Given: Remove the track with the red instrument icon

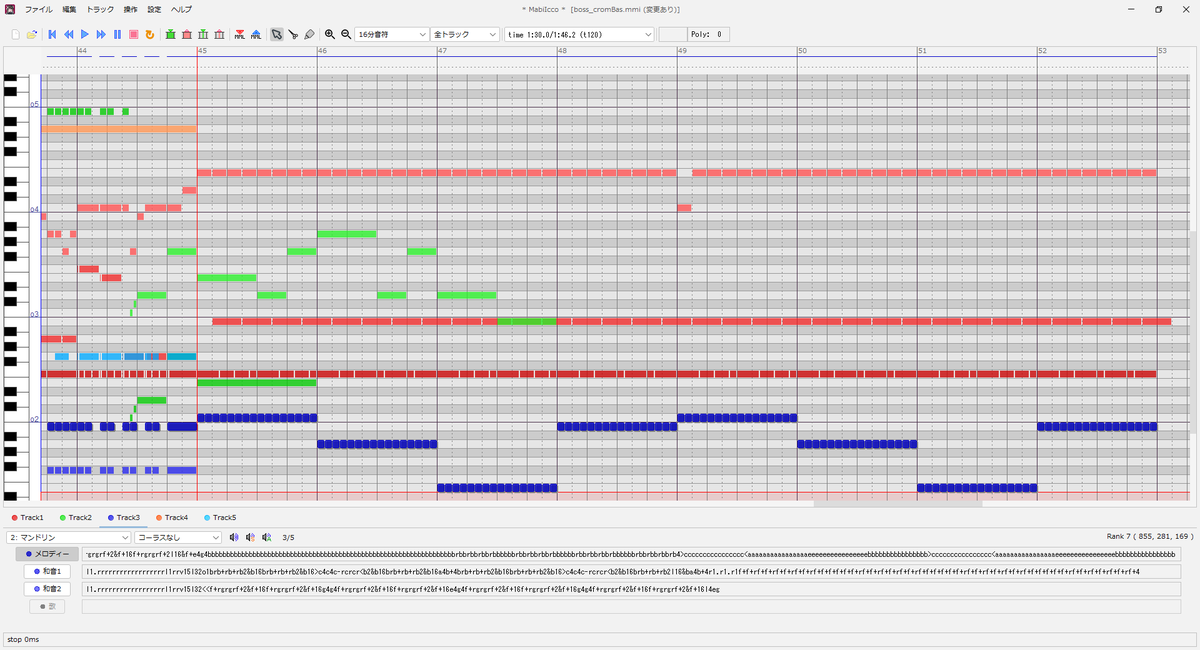Looking at the screenshot, I should tap(187, 34).
